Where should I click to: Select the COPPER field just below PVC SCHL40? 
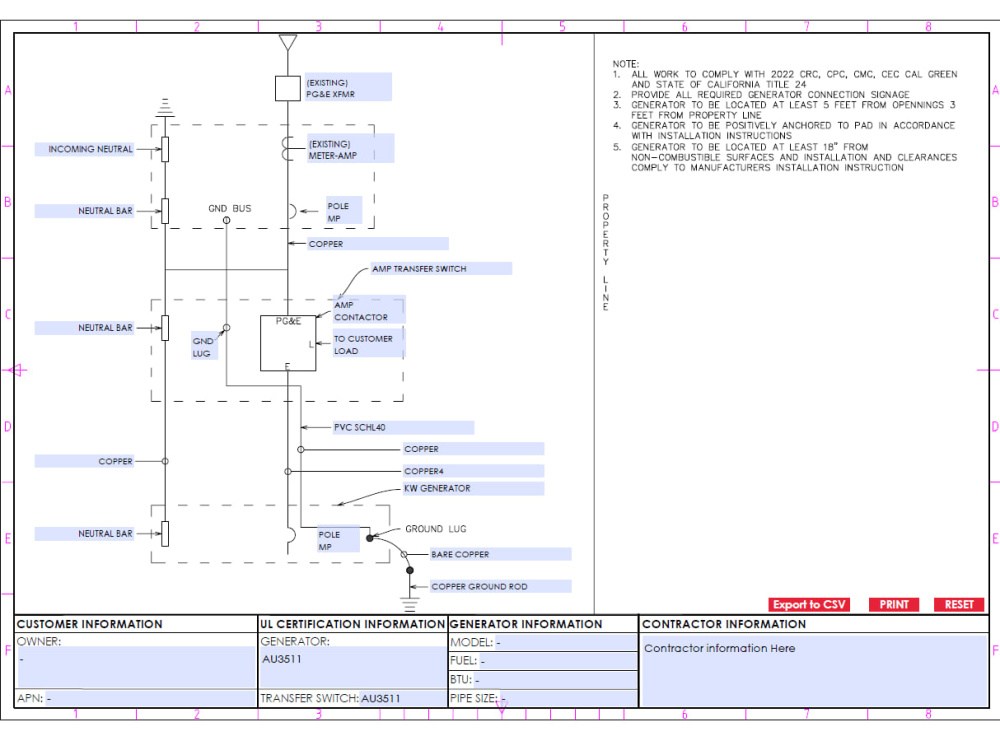pos(473,449)
